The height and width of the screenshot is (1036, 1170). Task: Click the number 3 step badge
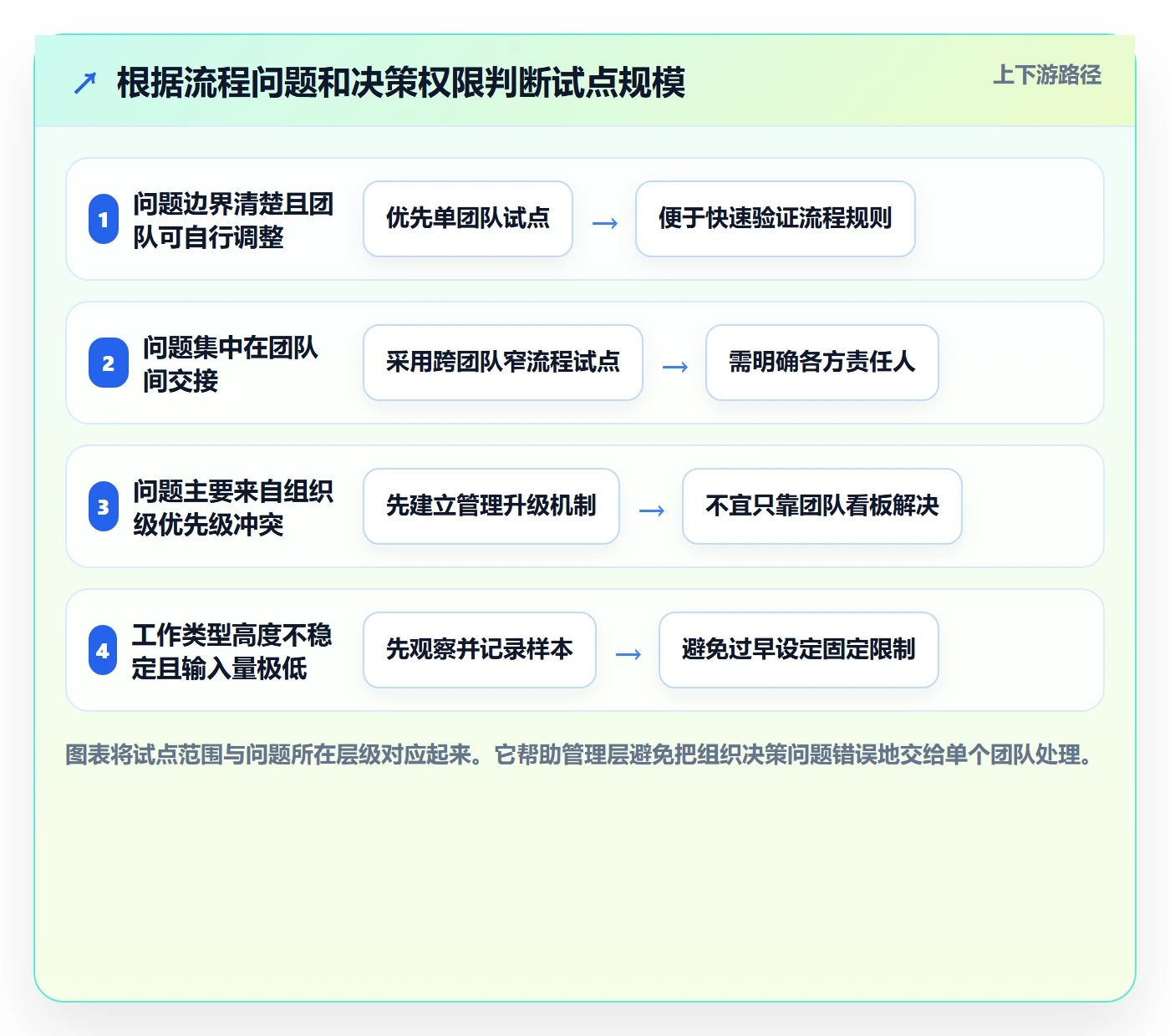coord(104,507)
